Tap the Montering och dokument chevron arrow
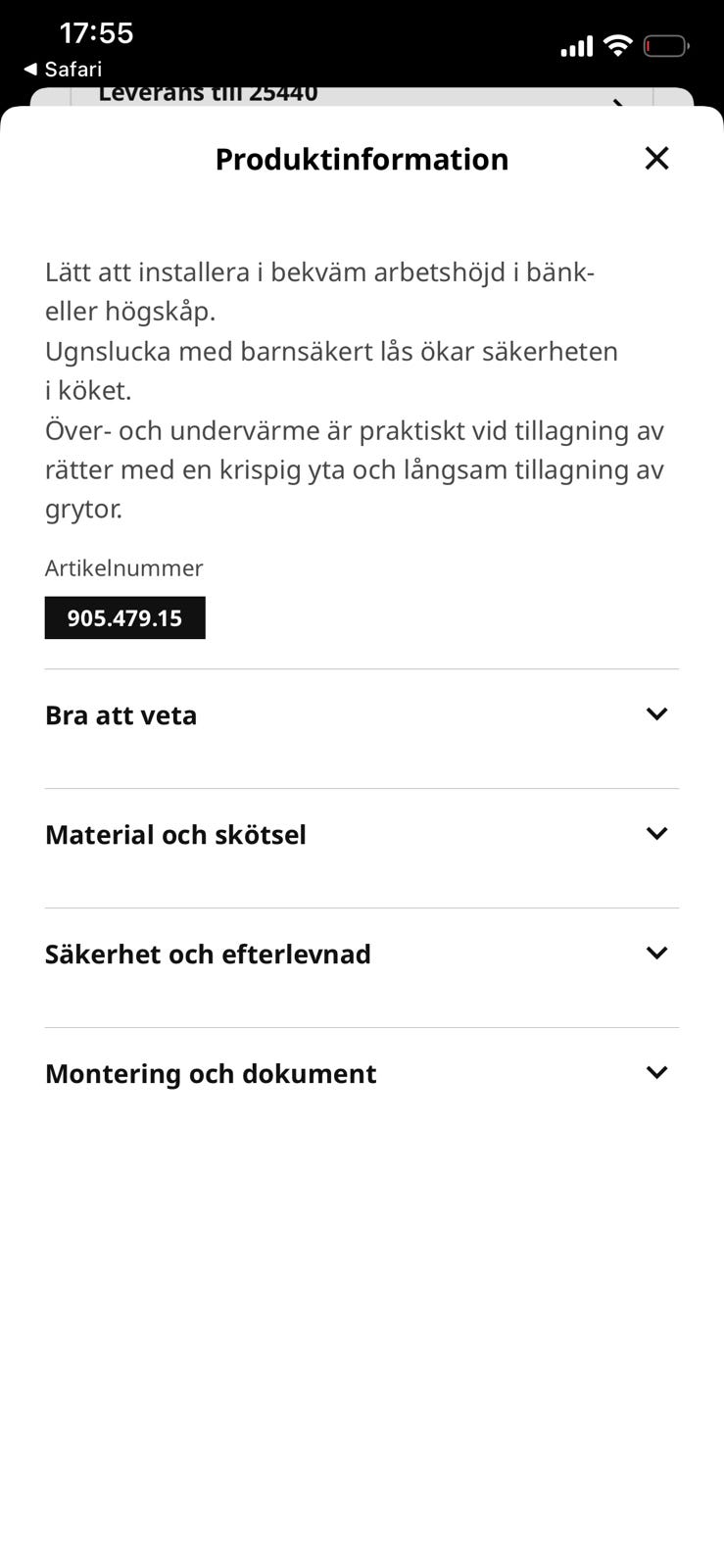The image size is (724, 1568). tap(656, 1073)
